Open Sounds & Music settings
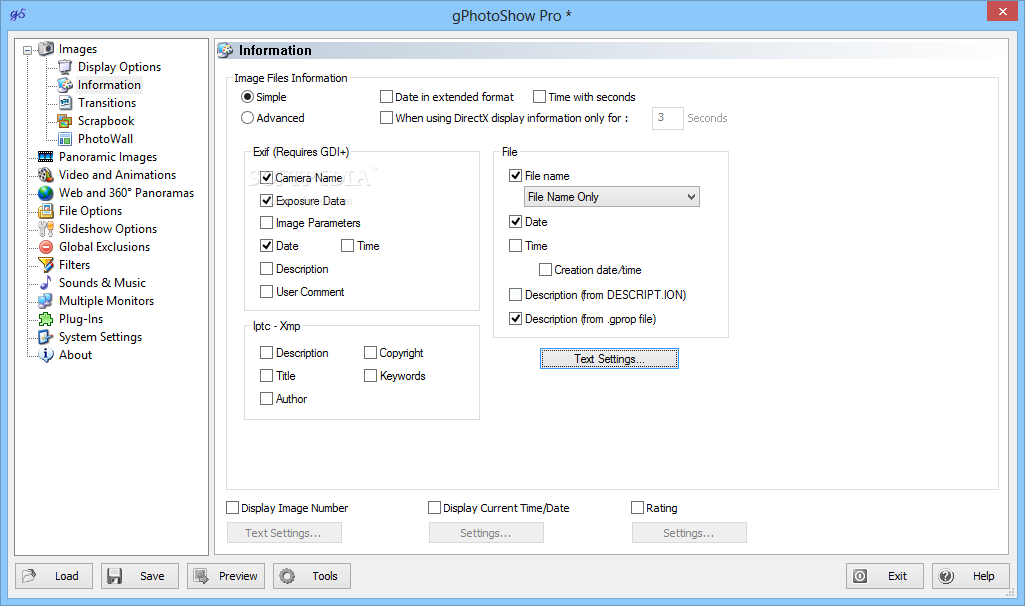The height and width of the screenshot is (606, 1025). click(x=102, y=282)
